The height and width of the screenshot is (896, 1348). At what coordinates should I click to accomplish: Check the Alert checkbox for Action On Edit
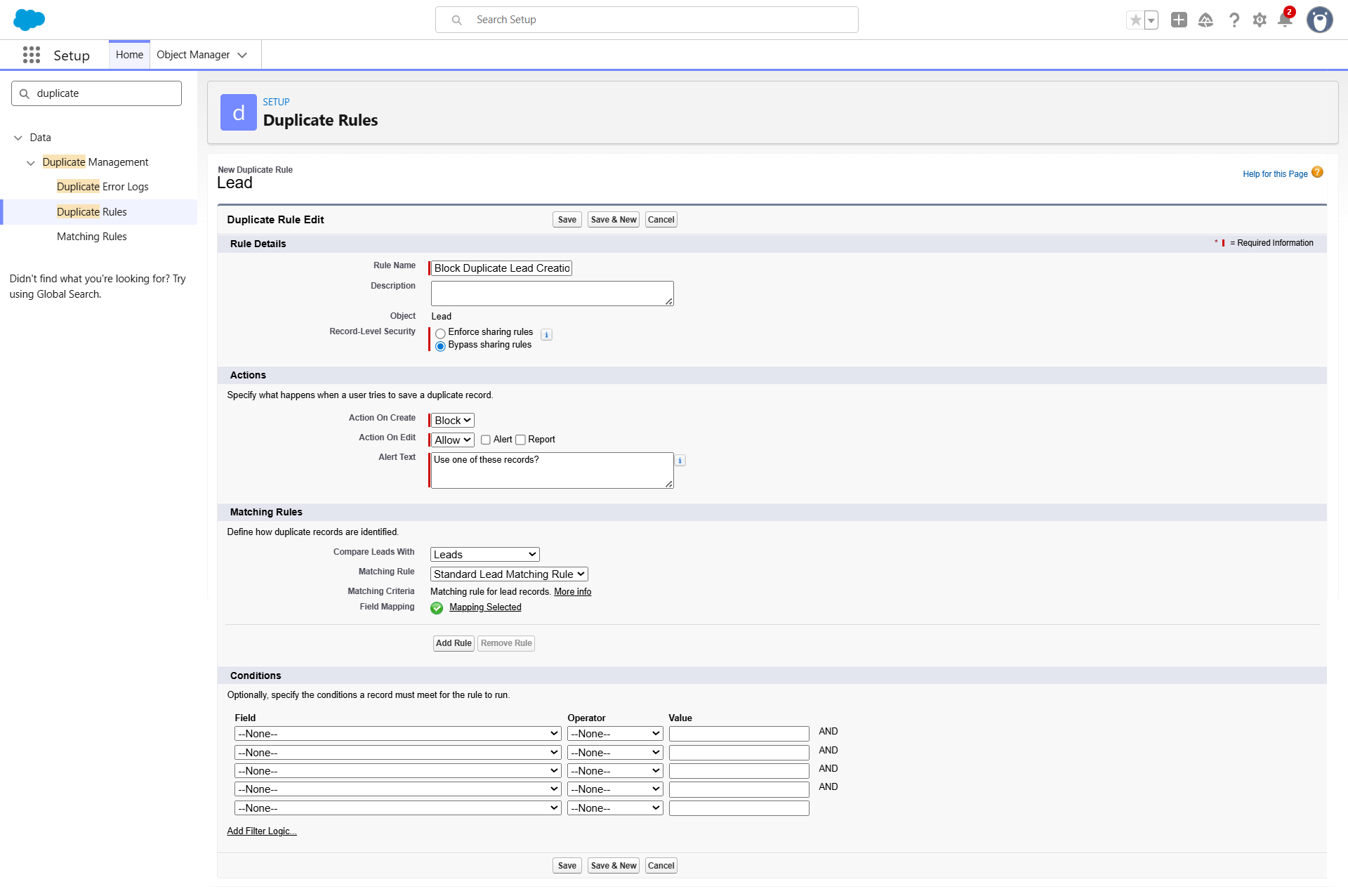pyautogui.click(x=485, y=440)
